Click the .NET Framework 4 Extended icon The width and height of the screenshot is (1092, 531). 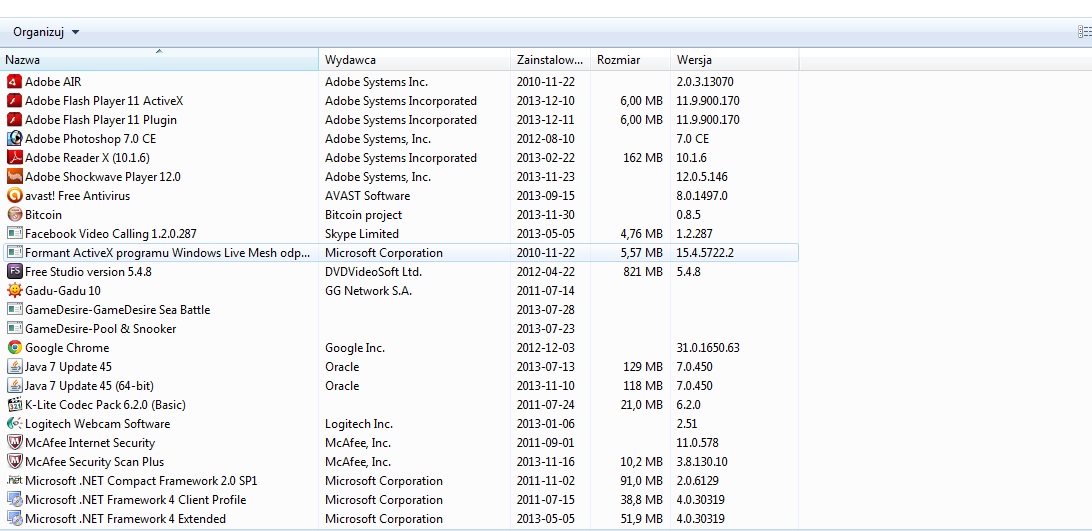tap(15, 518)
